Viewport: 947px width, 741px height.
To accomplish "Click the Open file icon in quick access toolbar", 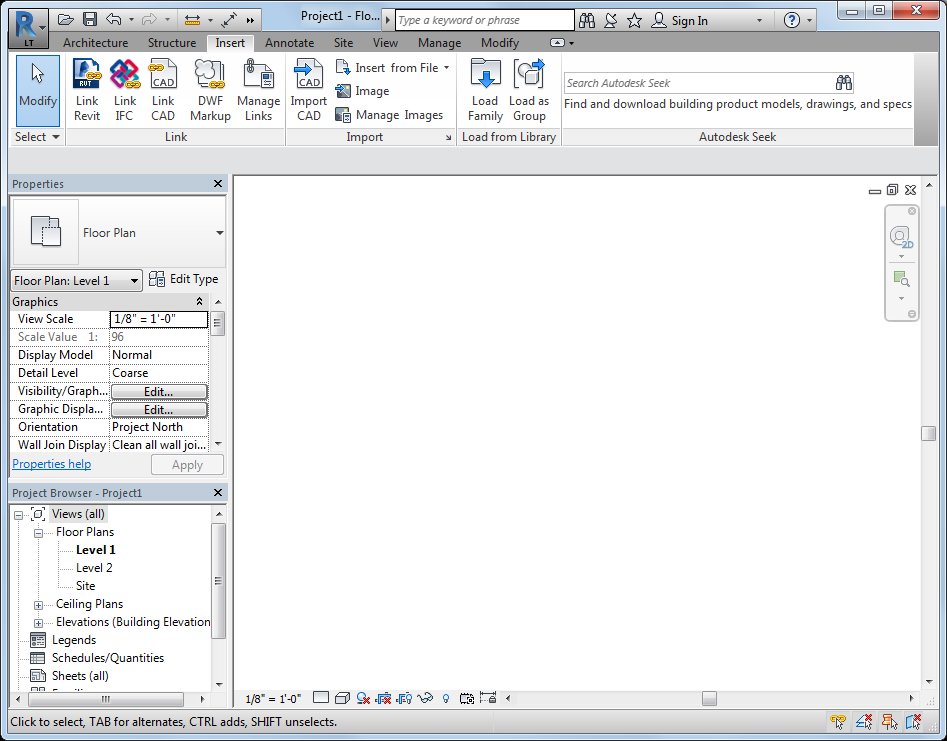I will (65, 20).
